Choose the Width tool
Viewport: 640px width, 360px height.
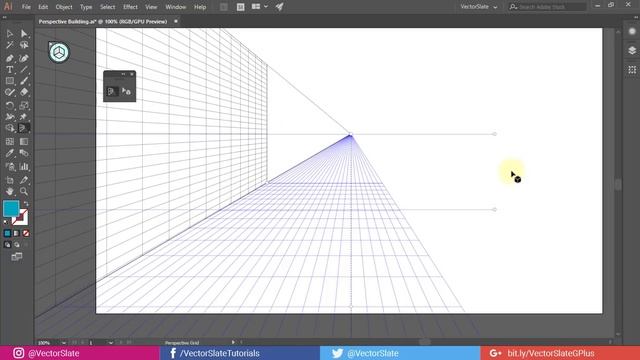click(10, 117)
